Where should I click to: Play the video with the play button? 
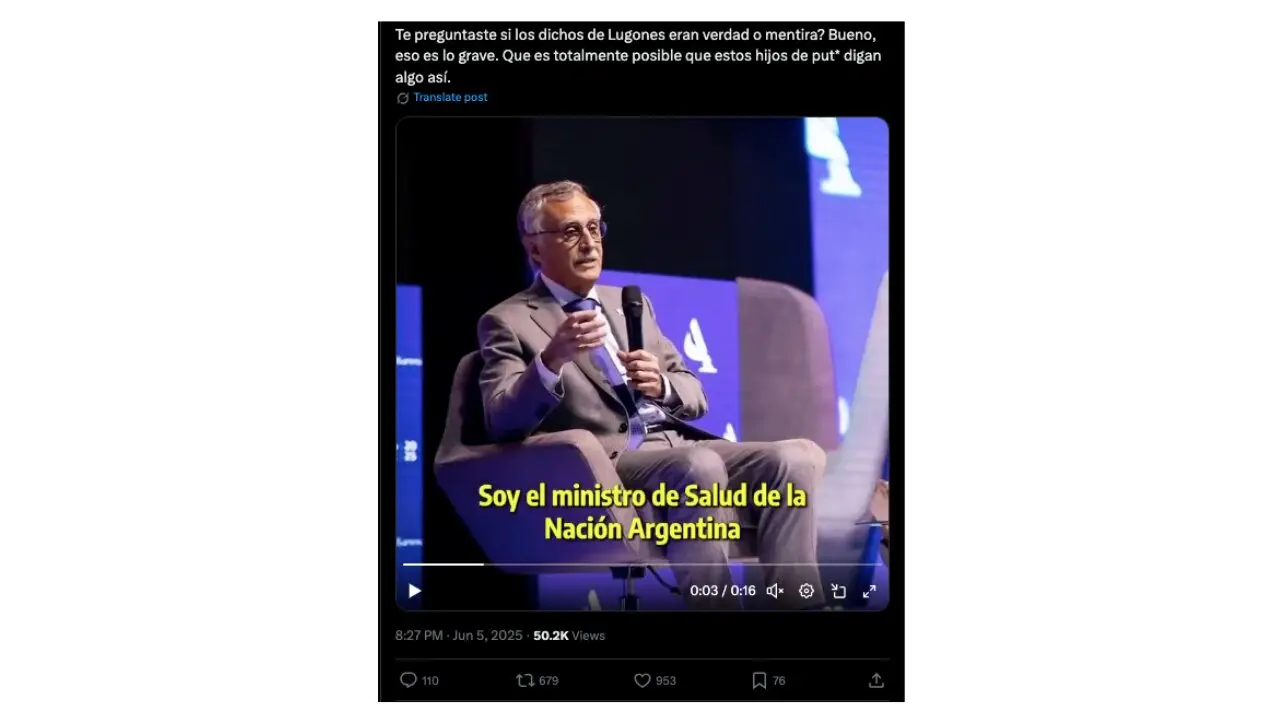pyautogui.click(x=414, y=591)
